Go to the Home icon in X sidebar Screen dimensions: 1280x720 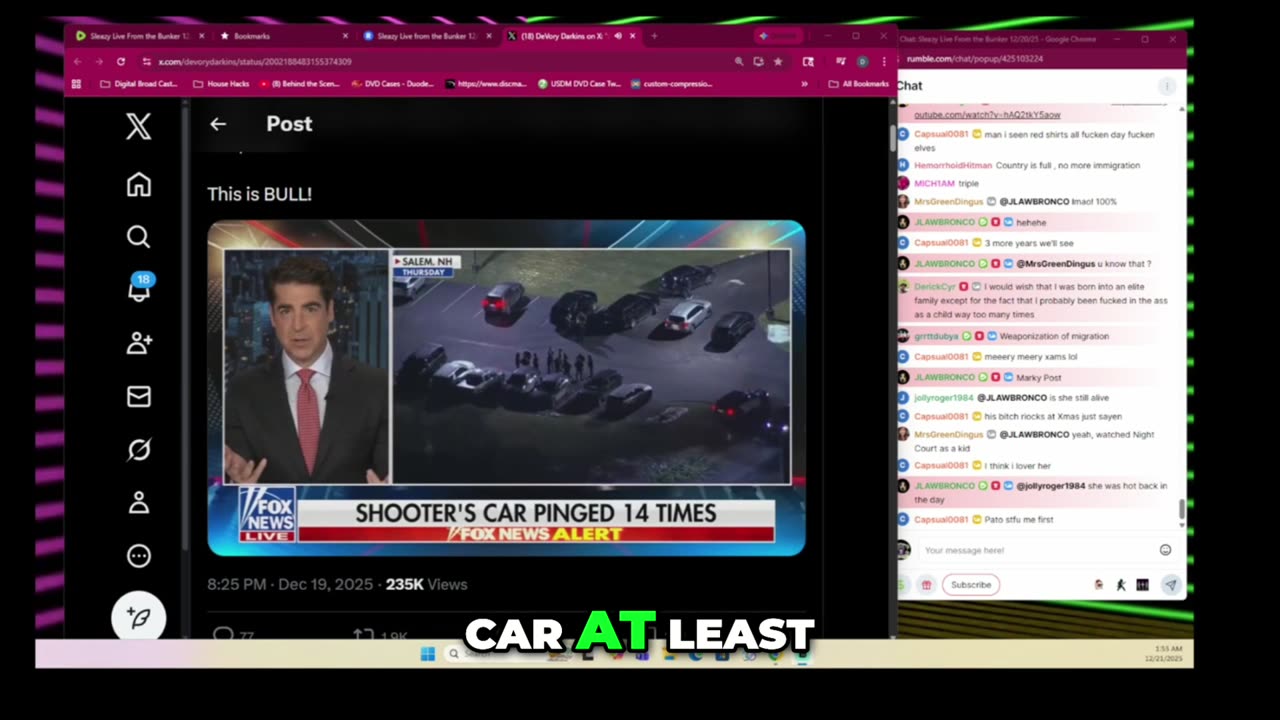138,185
